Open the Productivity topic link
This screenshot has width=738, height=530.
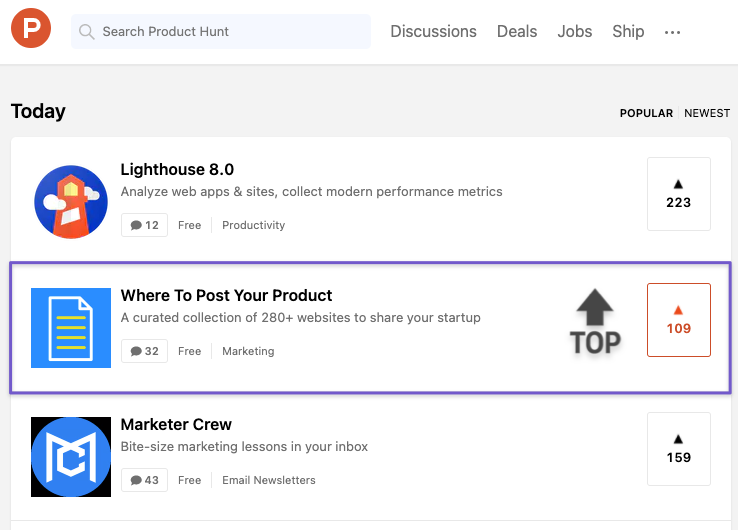(x=253, y=225)
